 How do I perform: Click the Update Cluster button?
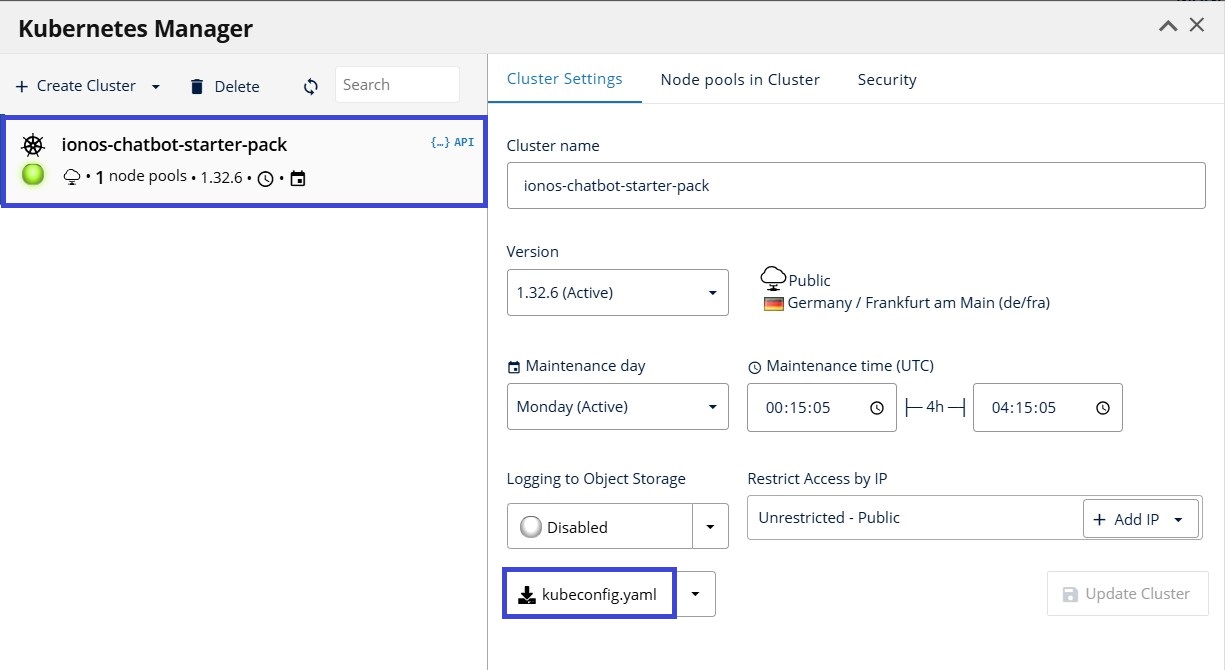tap(1127, 593)
